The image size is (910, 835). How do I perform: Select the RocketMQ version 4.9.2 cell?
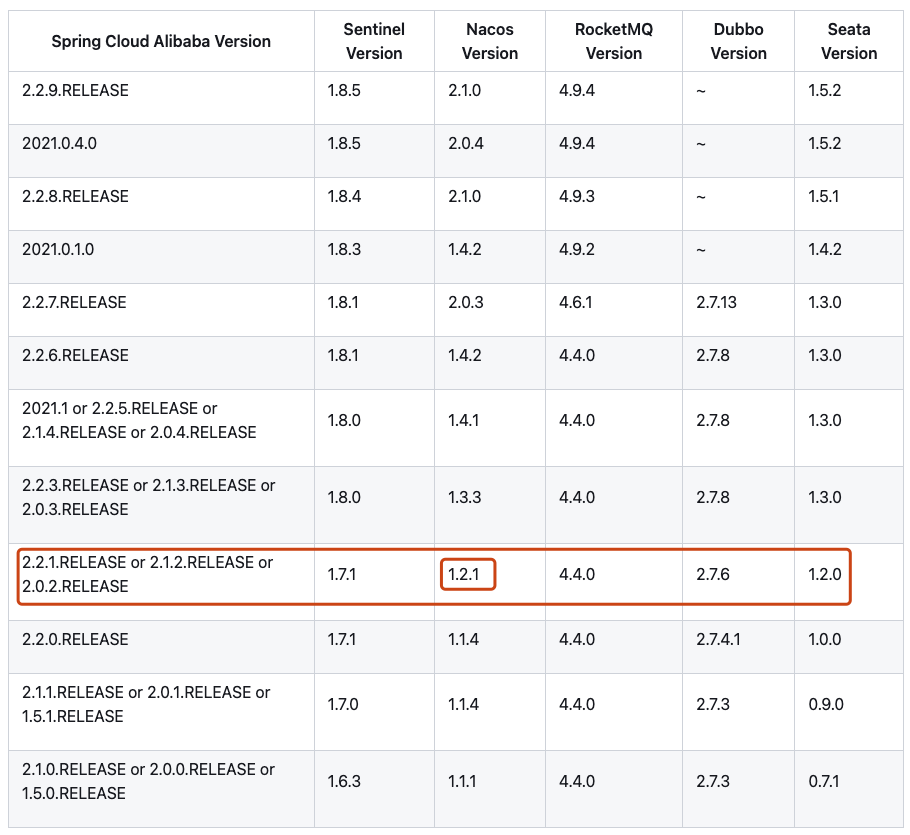[577, 250]
